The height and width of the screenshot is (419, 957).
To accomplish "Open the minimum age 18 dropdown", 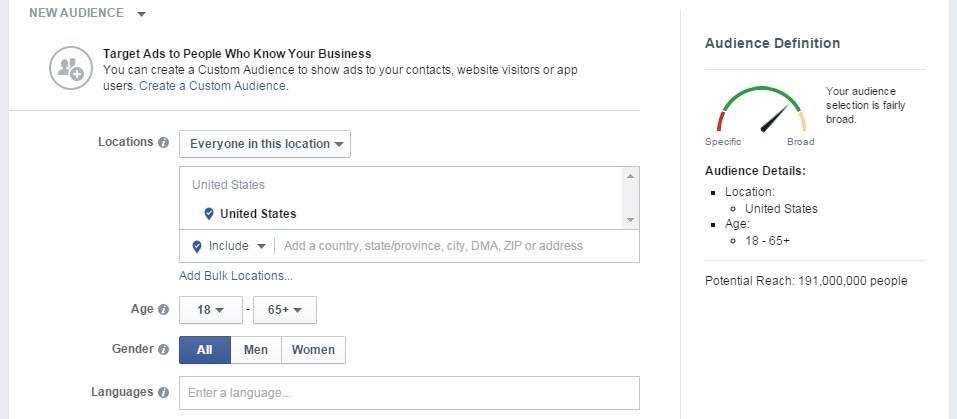I will (x=211, y=310).
